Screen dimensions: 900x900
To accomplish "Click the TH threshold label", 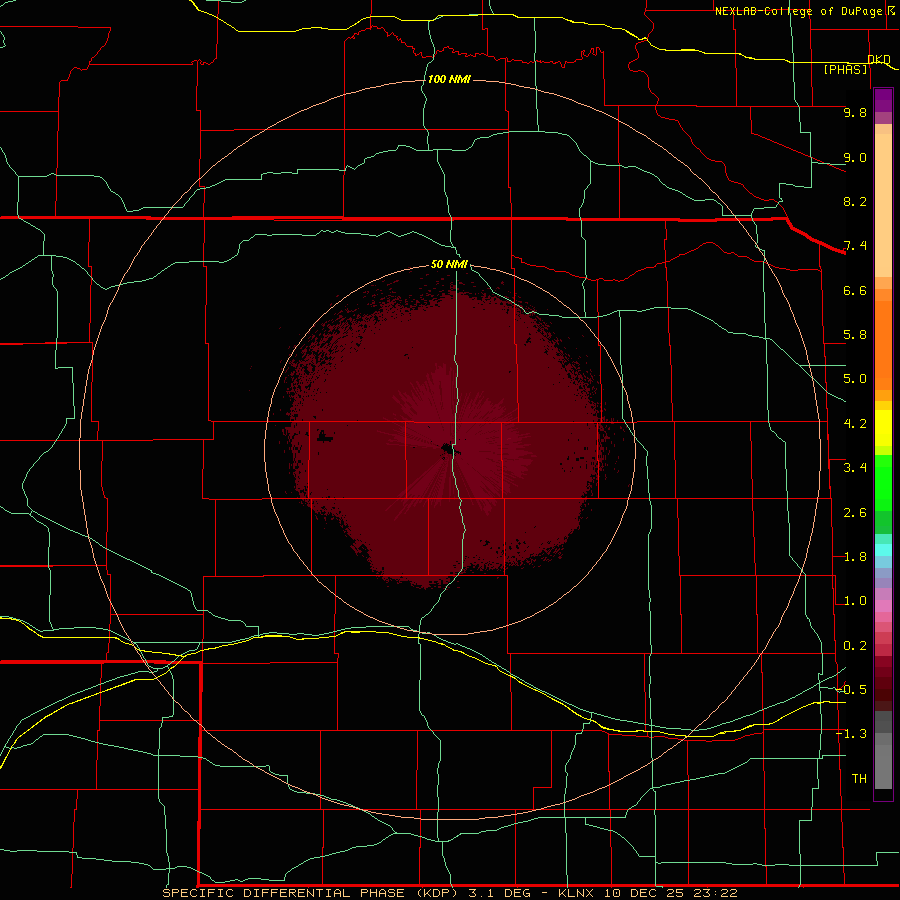I will point(859,779).
